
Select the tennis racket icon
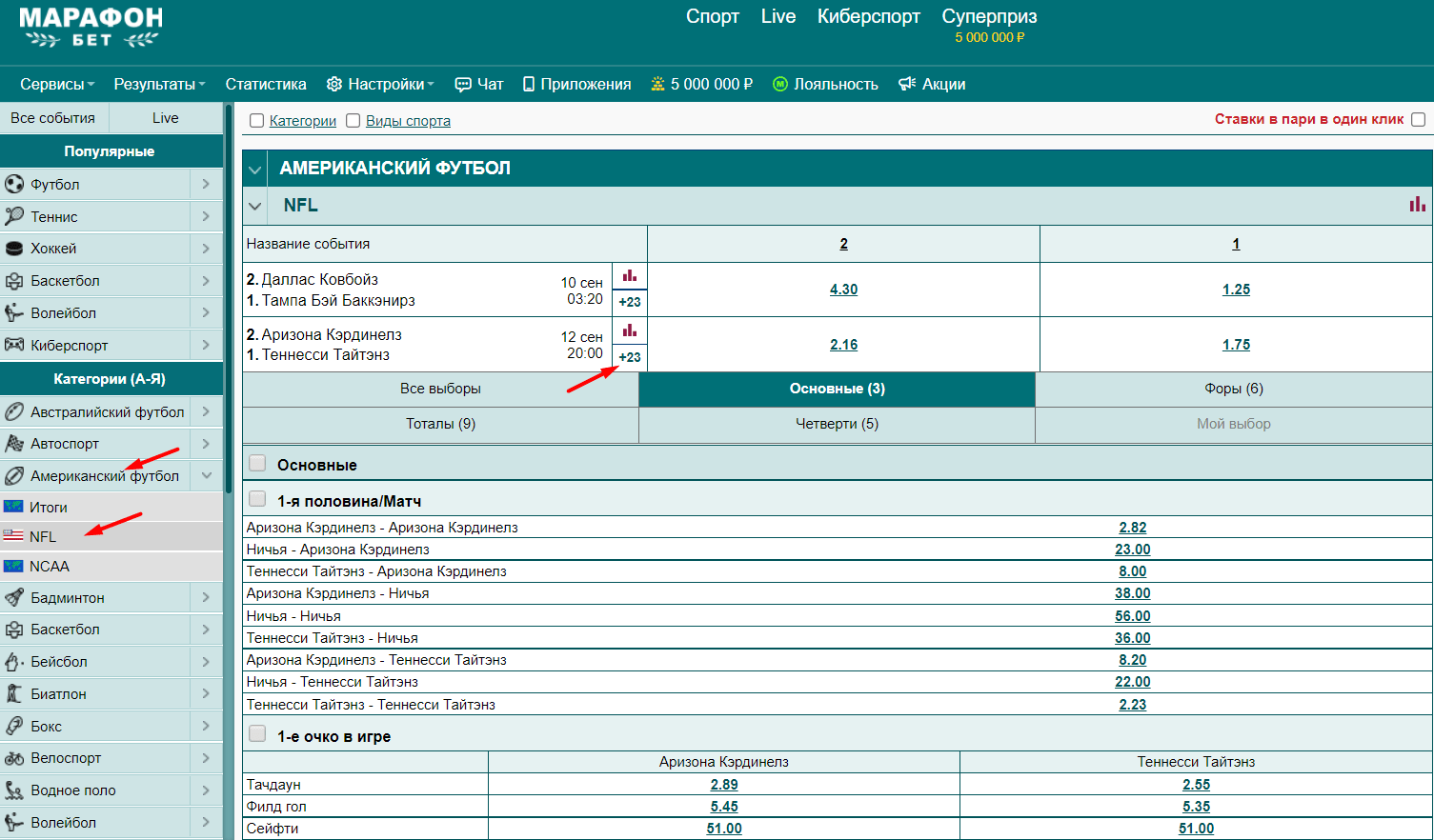pyautogui.click(x=14, y=216)
